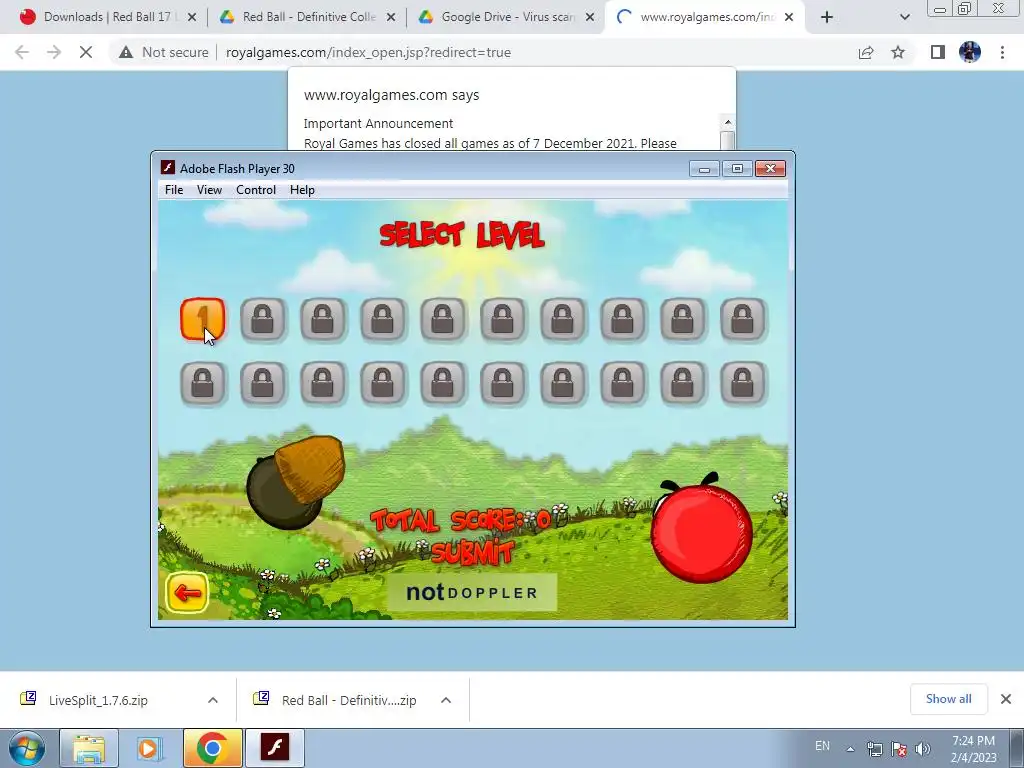The width and height of the screenshot is (1024, 768).
Task: Open the Flash Player View menu
Action: pyautogui.click(x=209, y=190)
